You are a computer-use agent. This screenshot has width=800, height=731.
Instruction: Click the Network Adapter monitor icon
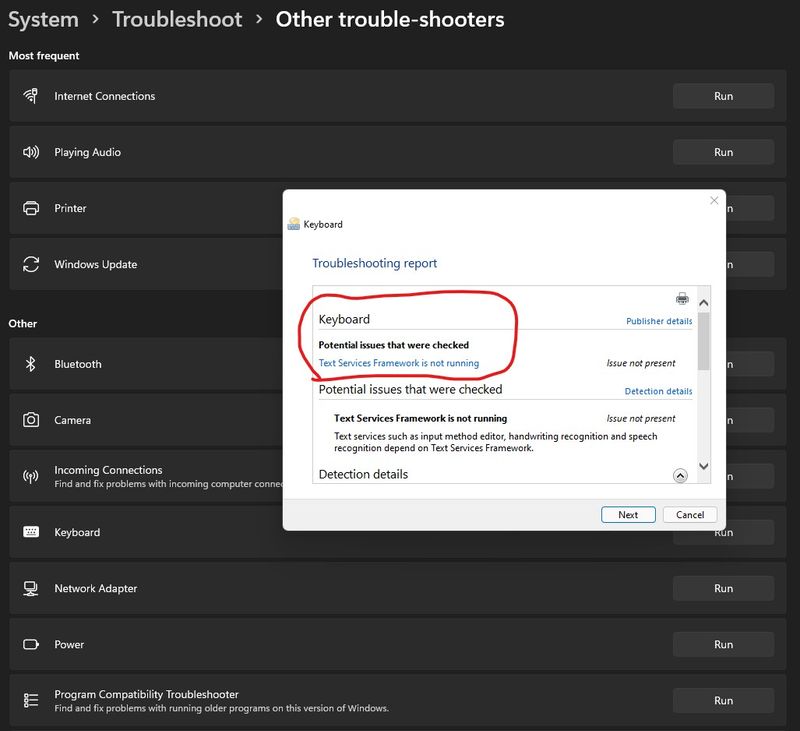coord(31,588)
